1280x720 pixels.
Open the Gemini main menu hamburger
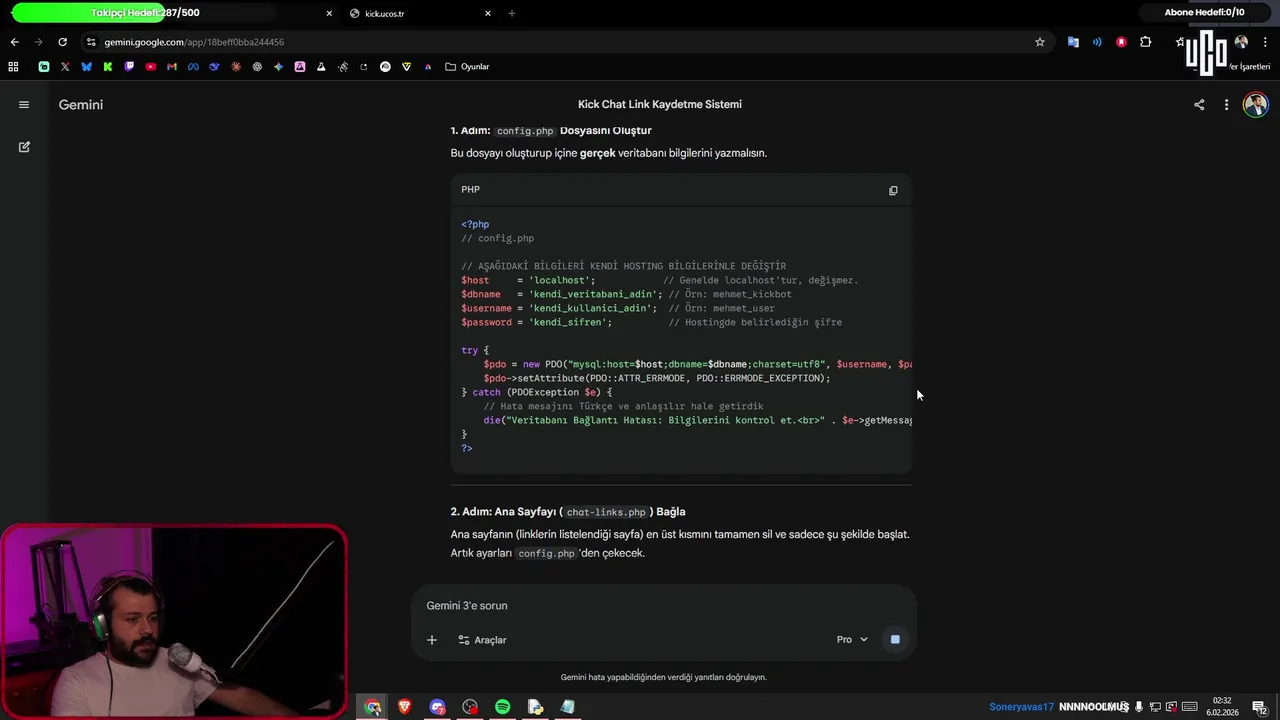[x=24, y=104]
